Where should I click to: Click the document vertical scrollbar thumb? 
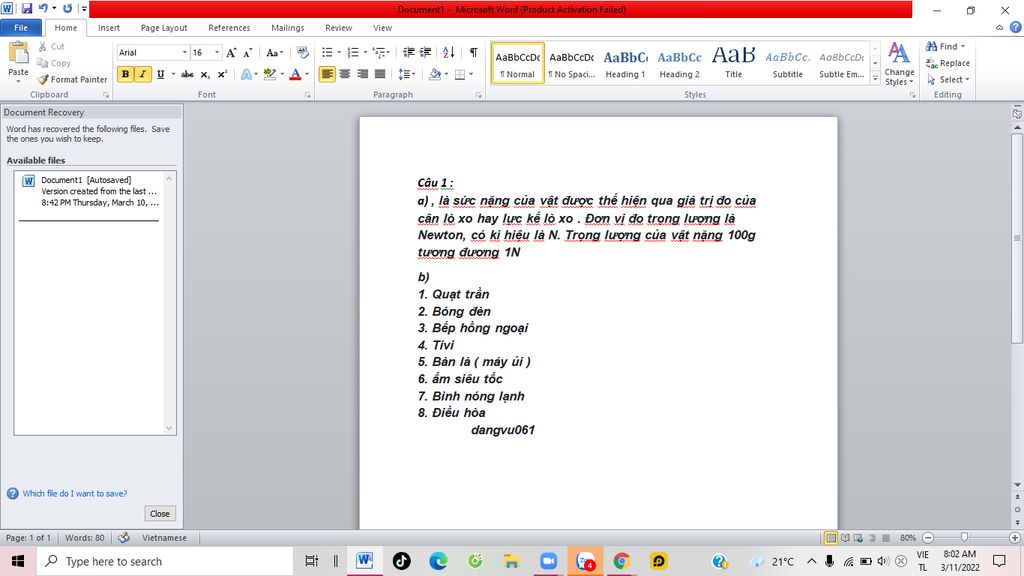pos(1017,238)
